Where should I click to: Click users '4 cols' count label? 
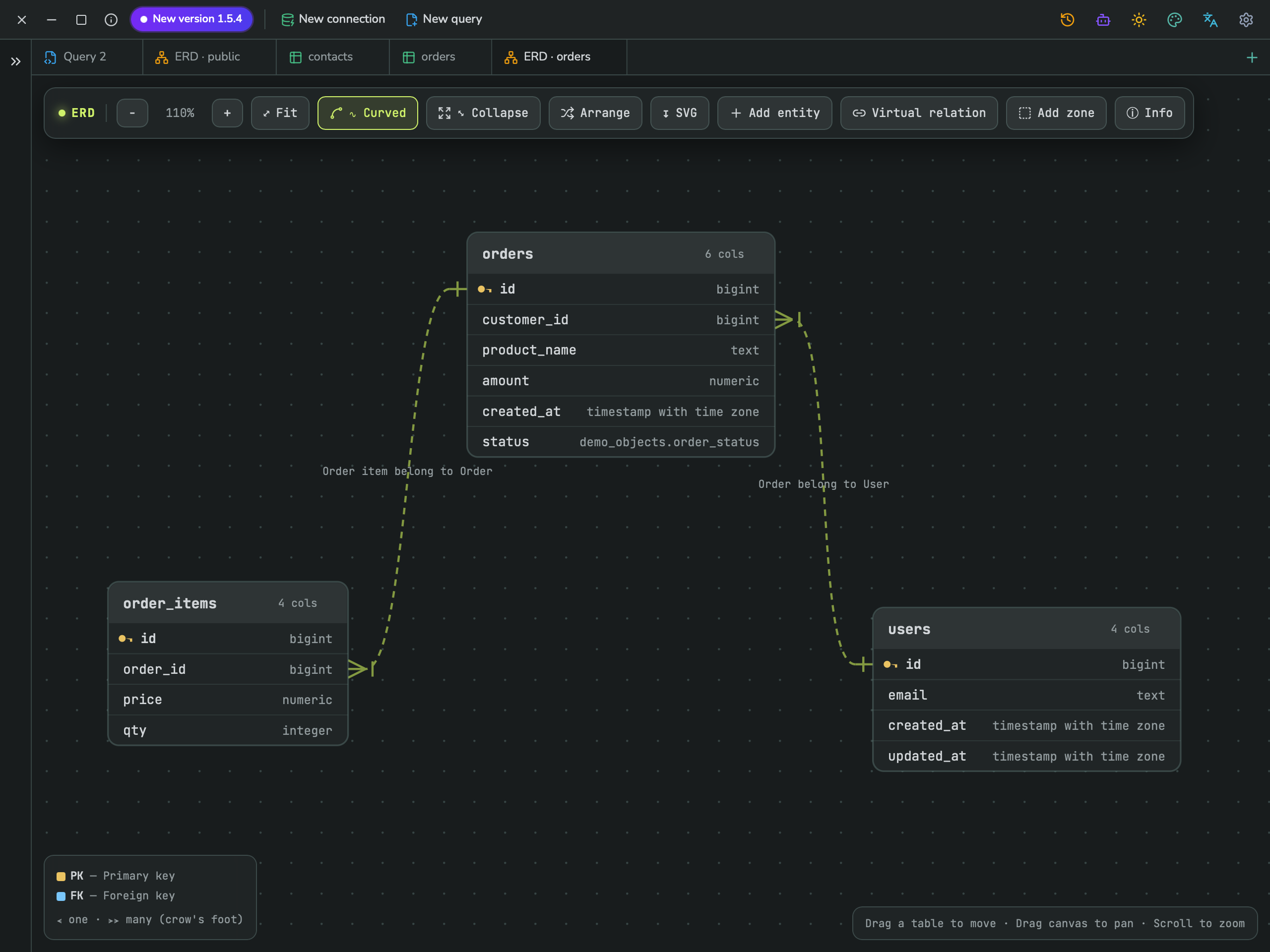(x=1130, y=629)
